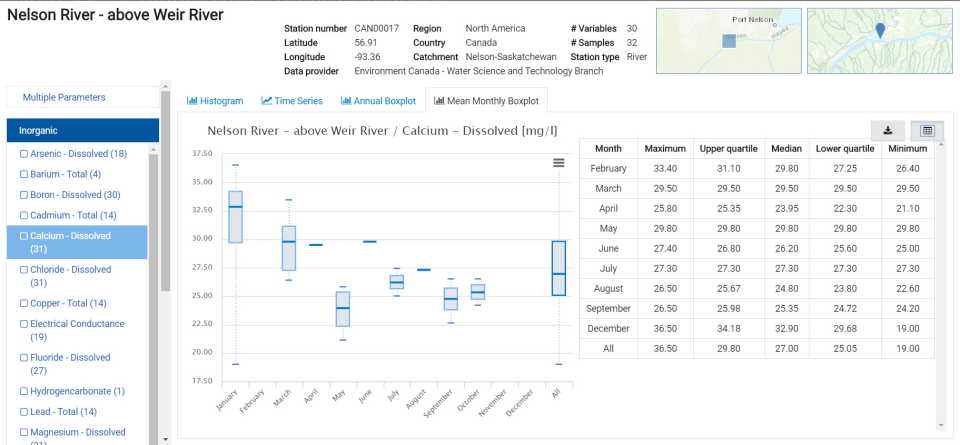Check the Boron - Dissolved (30) checkbox
960x445 pixels.
(24, 195)
